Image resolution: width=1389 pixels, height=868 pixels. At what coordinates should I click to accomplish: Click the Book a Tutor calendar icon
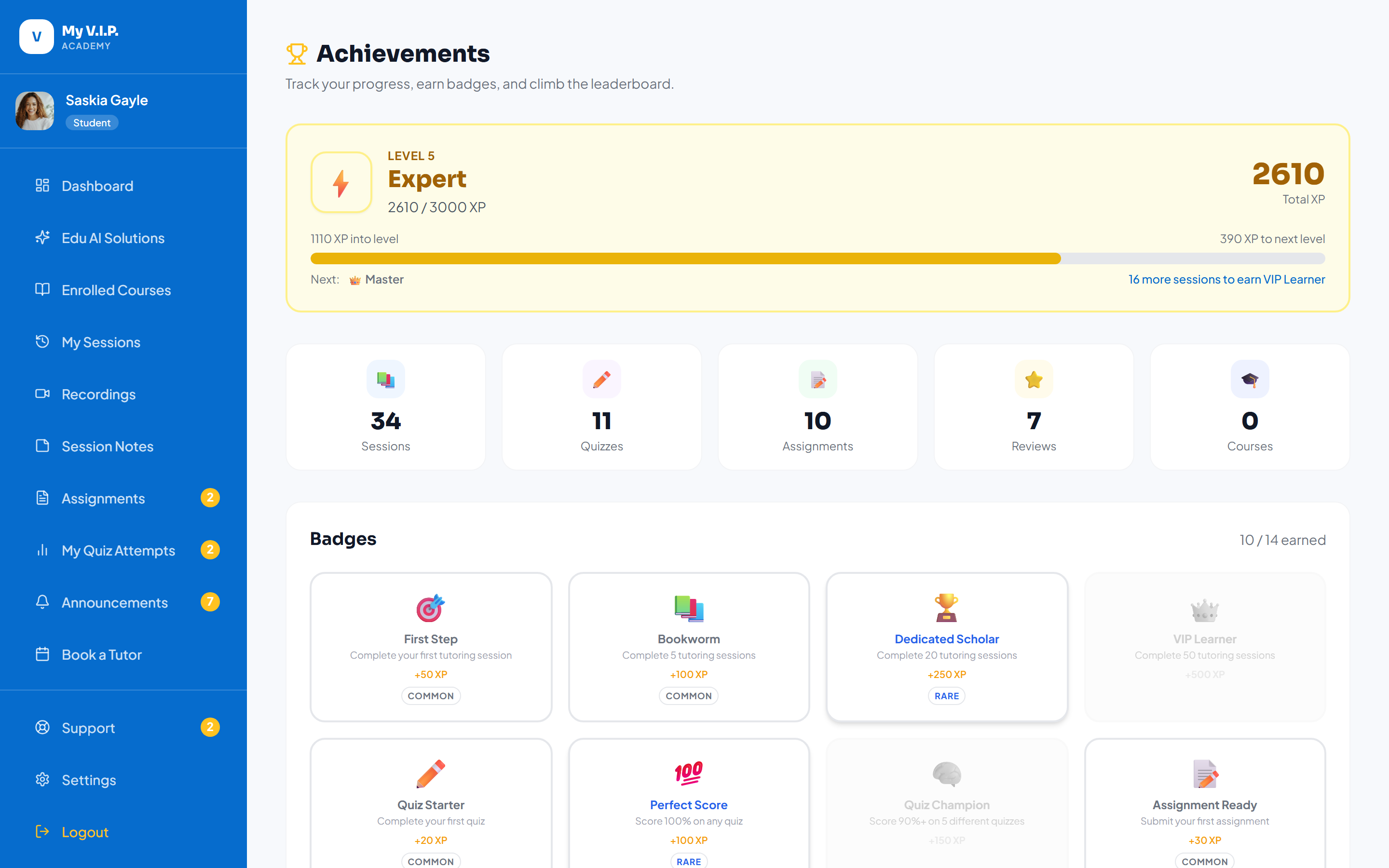click(x=42, y=654)
